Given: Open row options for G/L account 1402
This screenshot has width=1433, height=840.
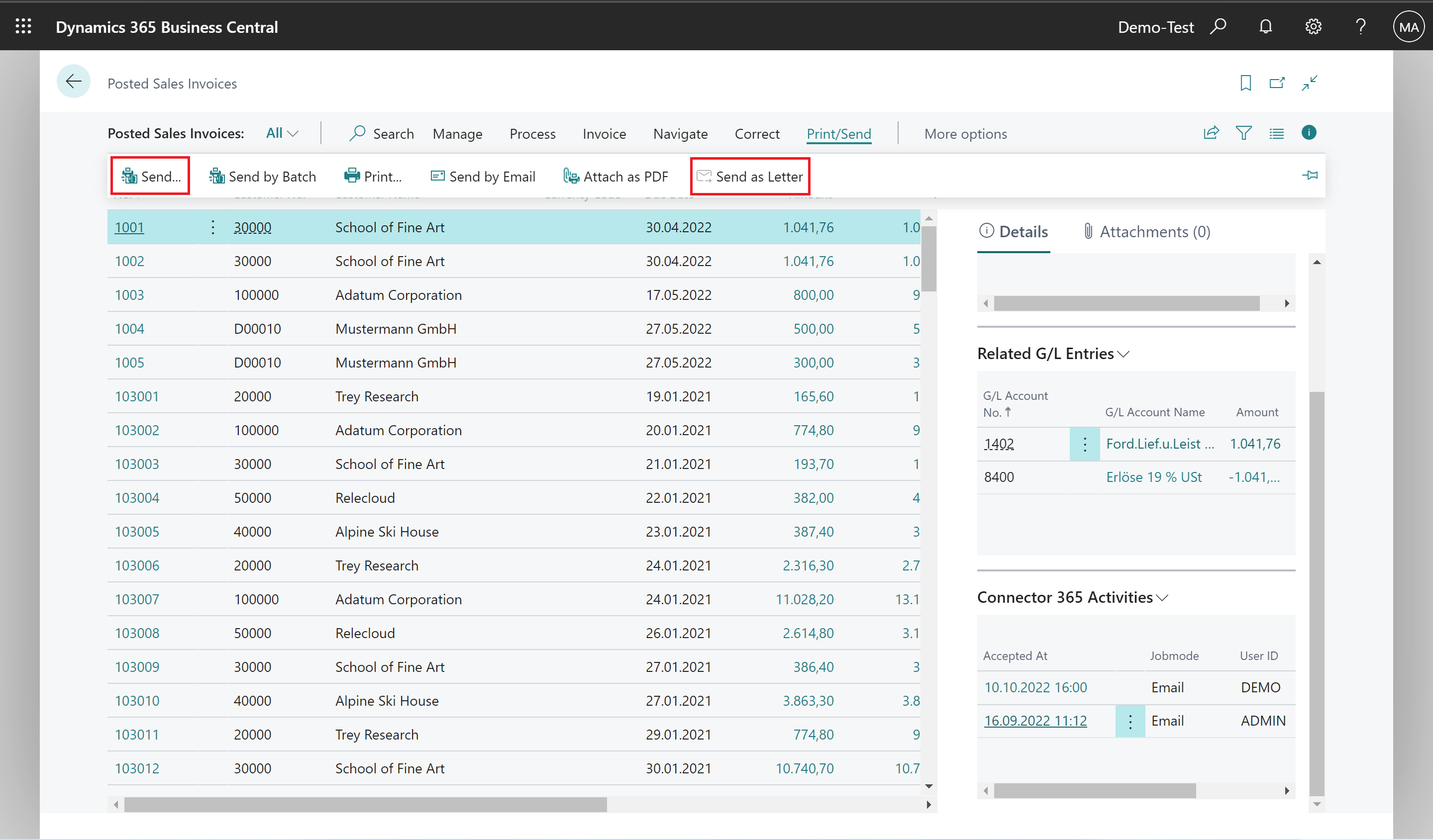Looking at the screenshot, I should (x=1084, y=444).
